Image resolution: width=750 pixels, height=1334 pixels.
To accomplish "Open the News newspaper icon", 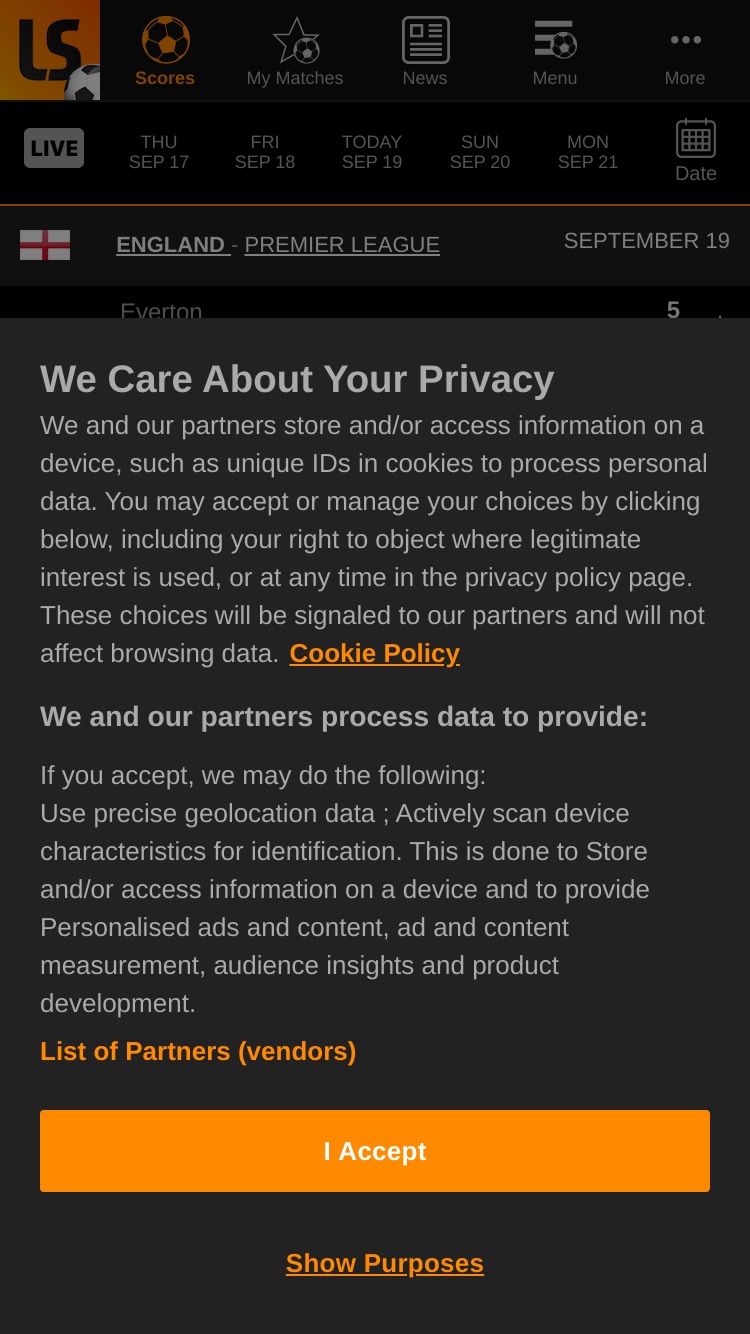I will pyautogui.click(x=425, y=40).
